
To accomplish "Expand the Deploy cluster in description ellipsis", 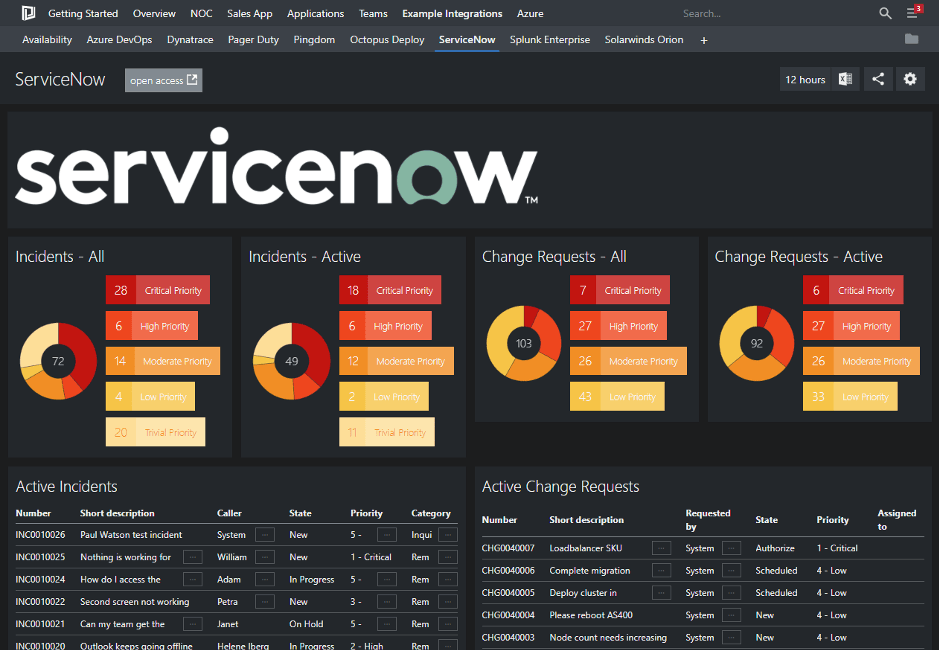I will point(661,592).
